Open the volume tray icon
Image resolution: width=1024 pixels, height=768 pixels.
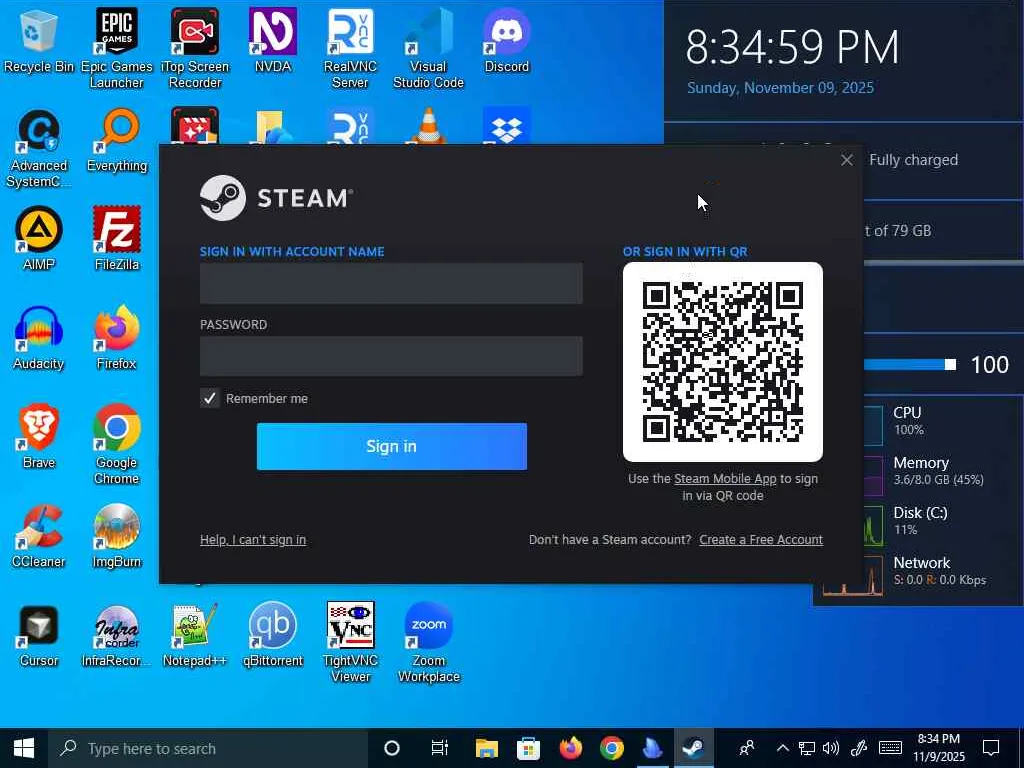[831, 748]
